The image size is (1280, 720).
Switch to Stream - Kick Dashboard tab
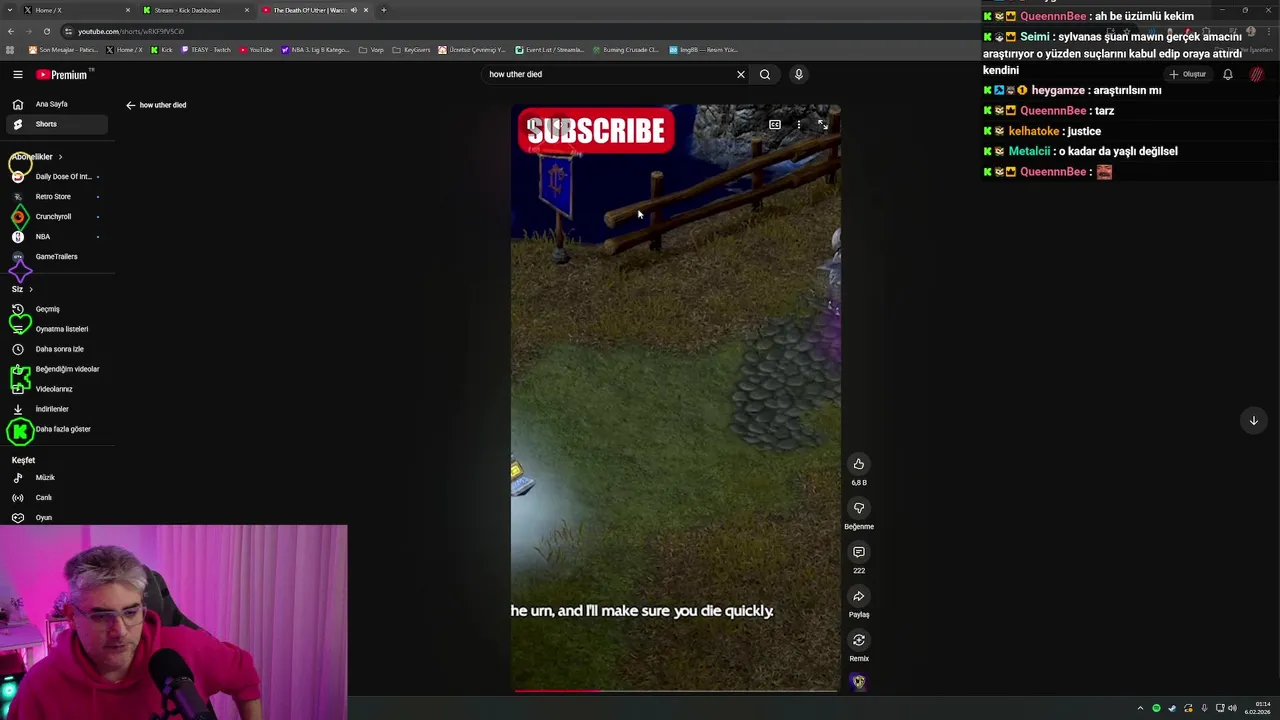(195, 10)
